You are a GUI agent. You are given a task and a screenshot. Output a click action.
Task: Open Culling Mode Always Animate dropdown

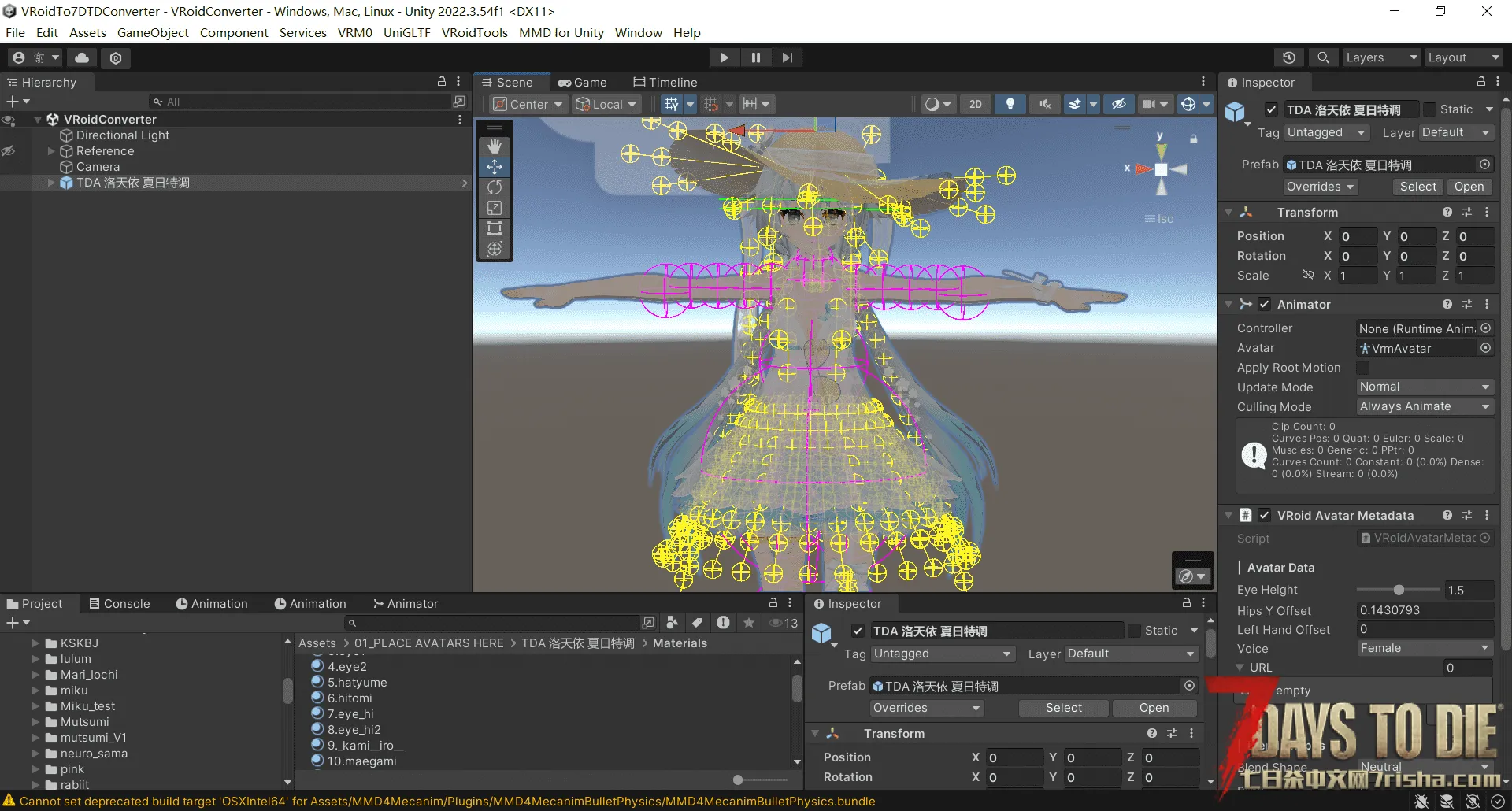pos(1425,406)
